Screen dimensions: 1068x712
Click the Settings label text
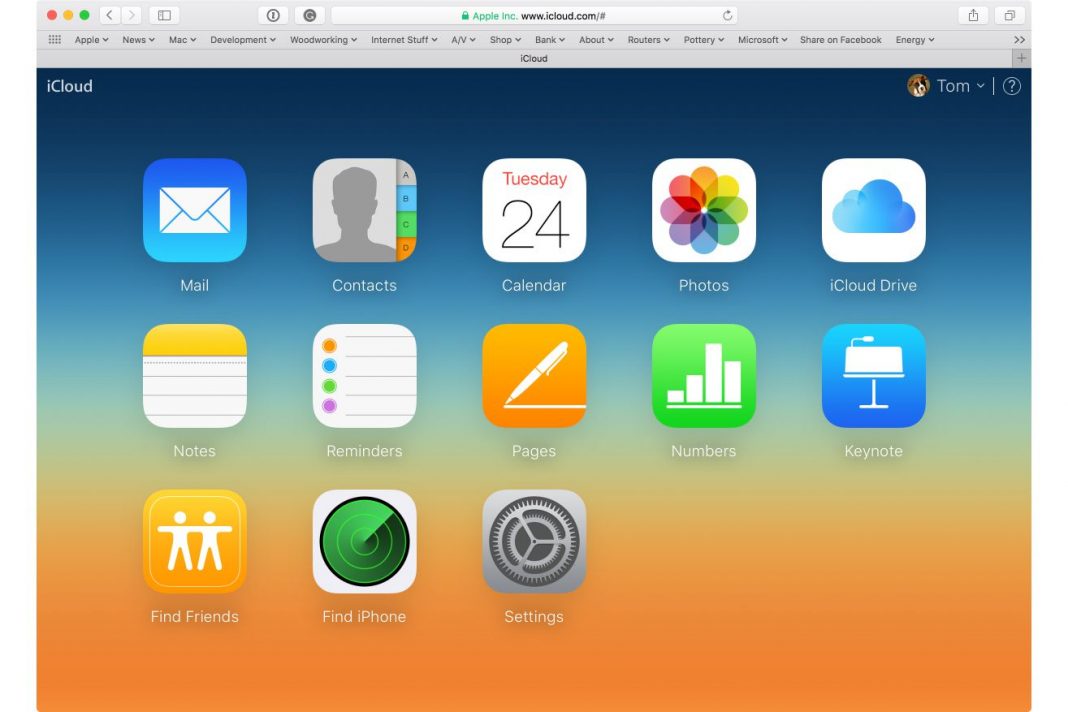(534, 617)
